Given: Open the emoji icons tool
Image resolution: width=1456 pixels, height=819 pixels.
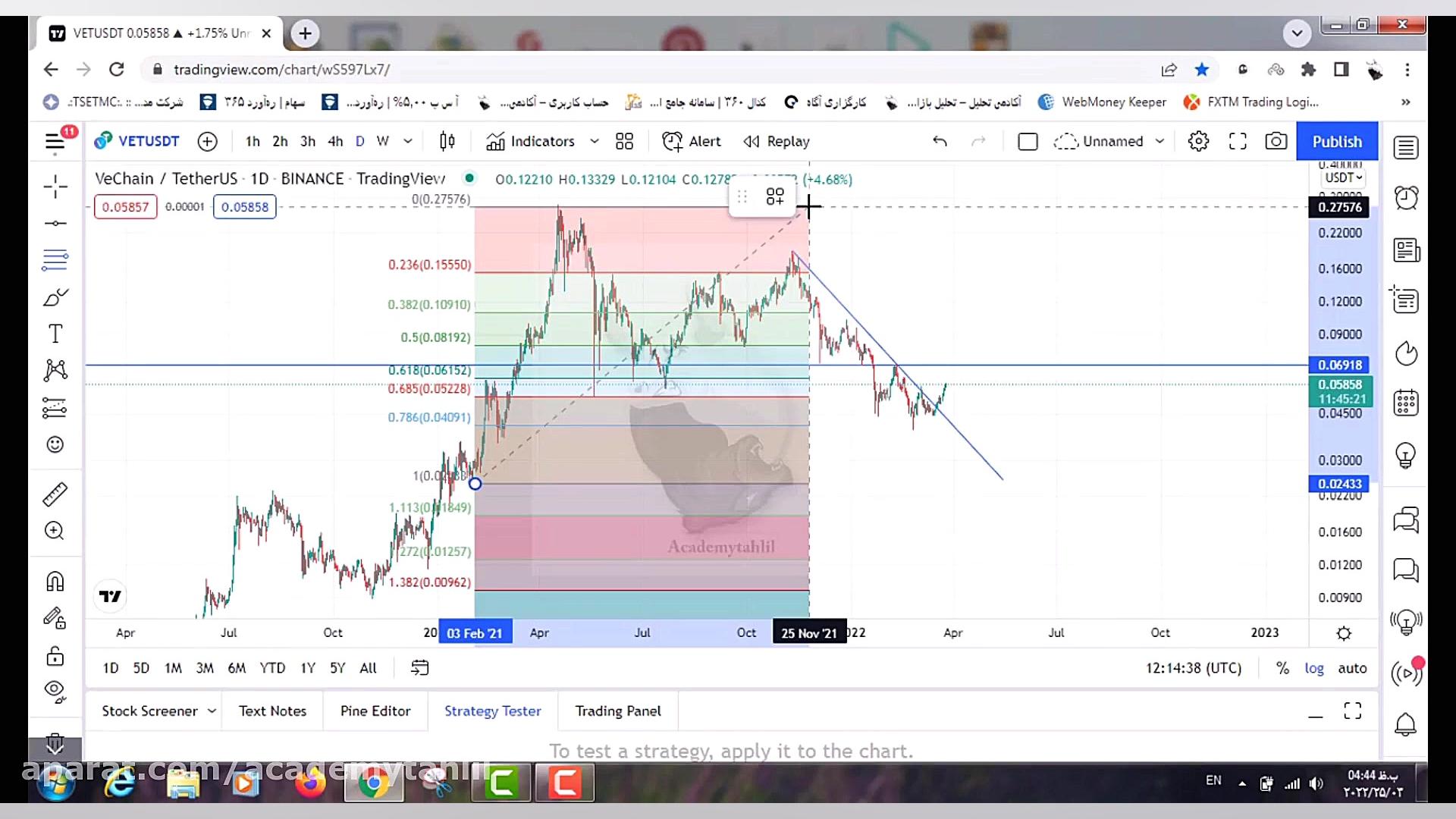Looking at the screenshot, I should click(55, 444).
